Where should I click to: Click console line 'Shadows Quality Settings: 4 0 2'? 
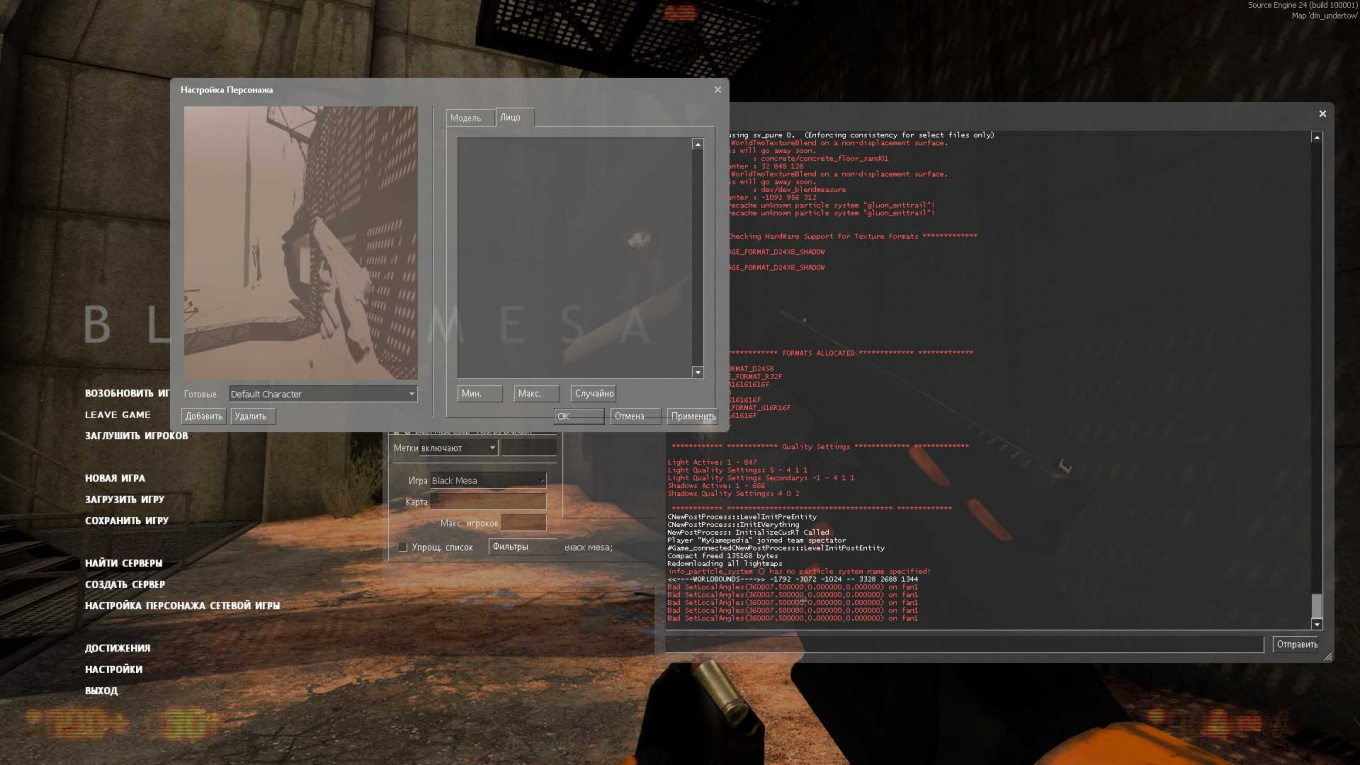[x=732, y=493]
